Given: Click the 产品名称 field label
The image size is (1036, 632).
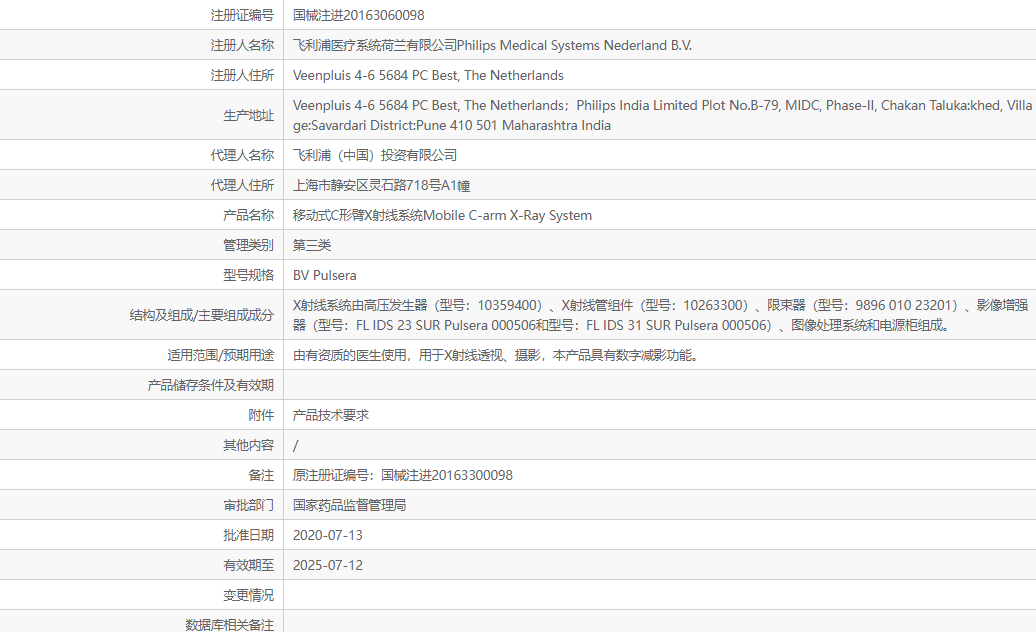Looking at the screenshot, I should (x=248, y=215).
